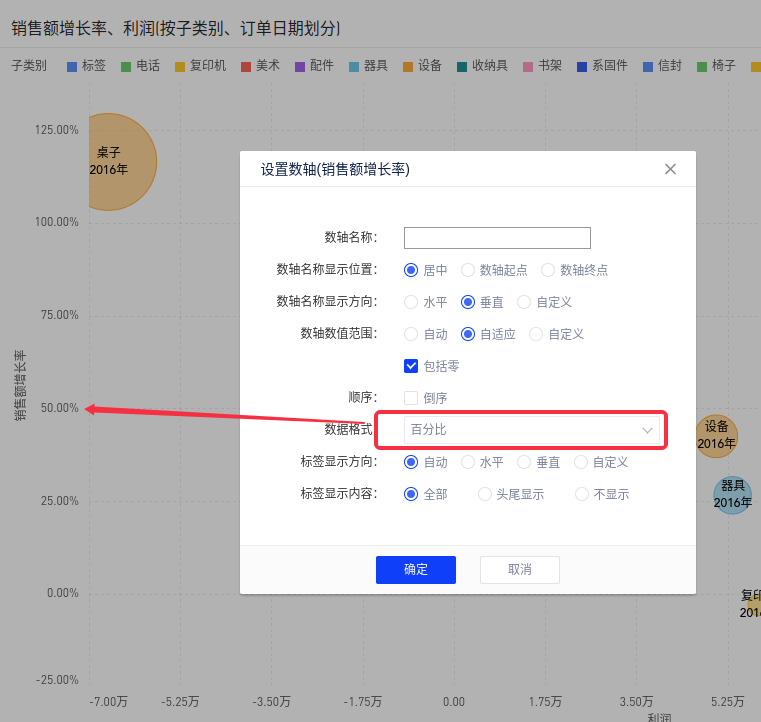This screenshot has height=722, width=761.
Task: Choose 头尾显示 for label display content
Action: click(484, 494)
